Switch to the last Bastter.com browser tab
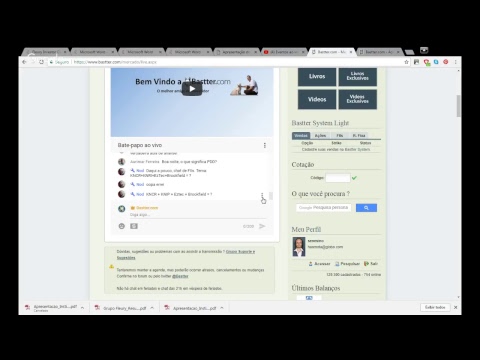 pos(379,52)
